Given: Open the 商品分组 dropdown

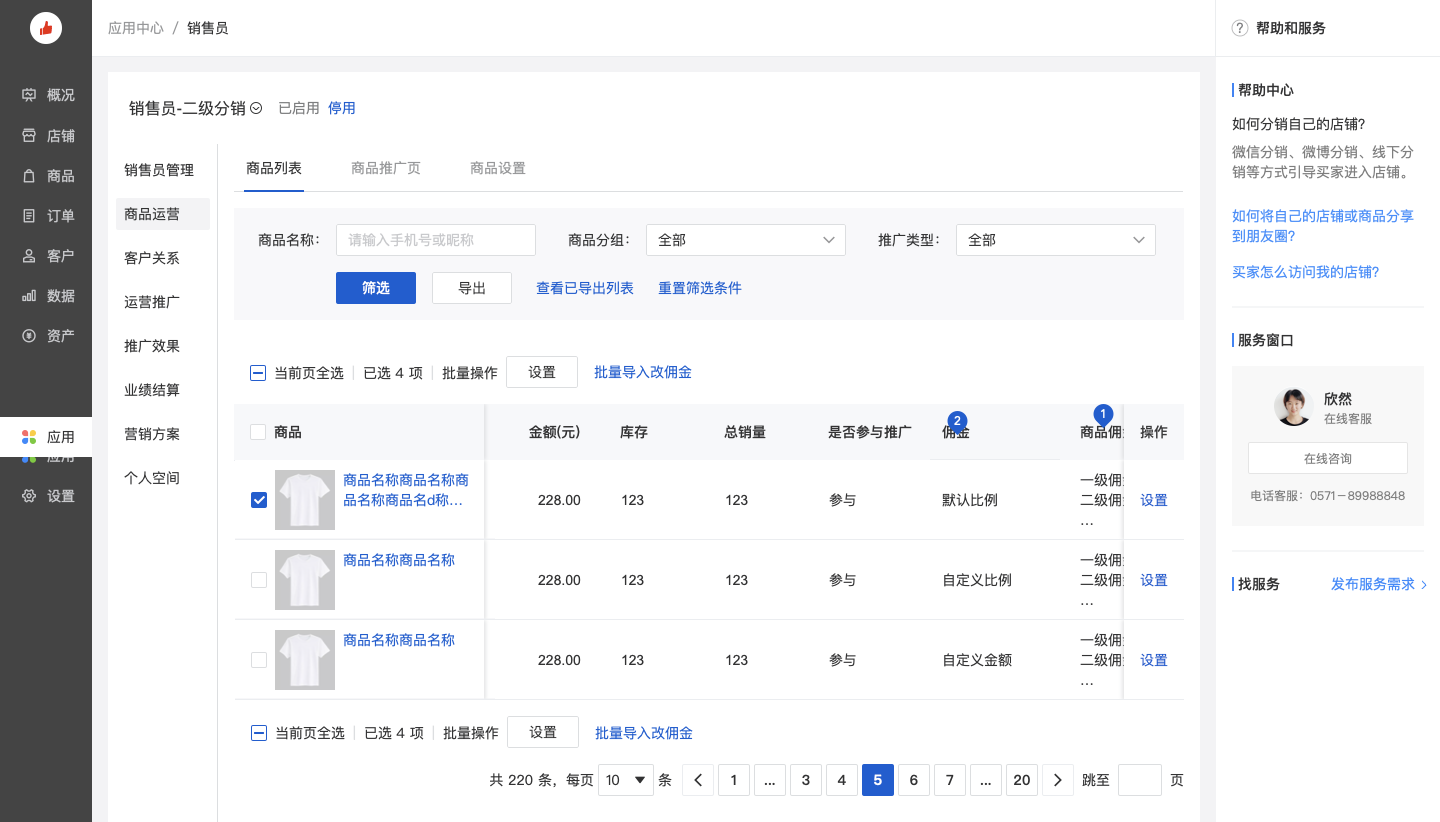Looking at the screenshot, I should point(745,240).
